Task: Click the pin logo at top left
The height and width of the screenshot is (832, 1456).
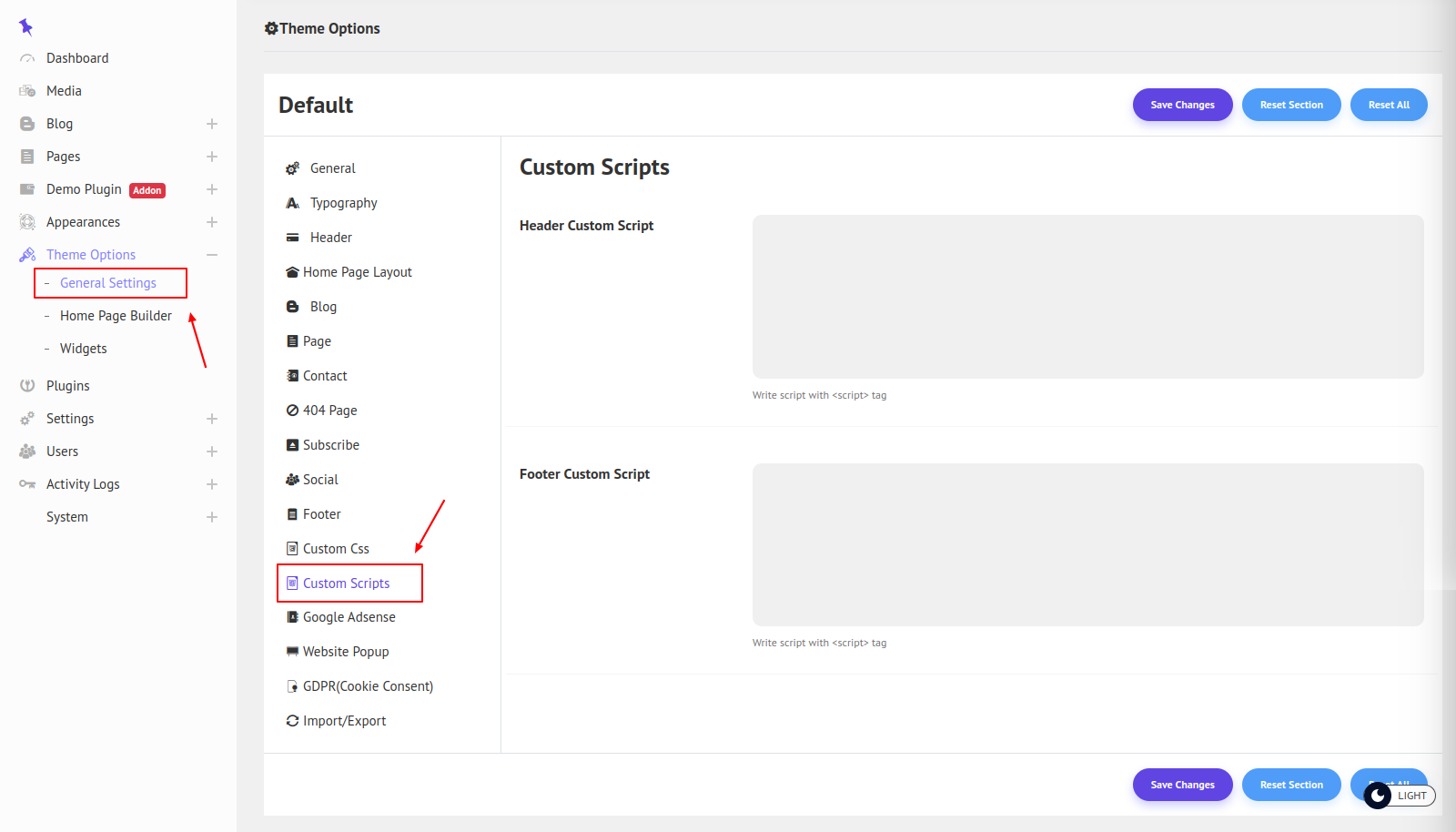Action: click(25, 27)
